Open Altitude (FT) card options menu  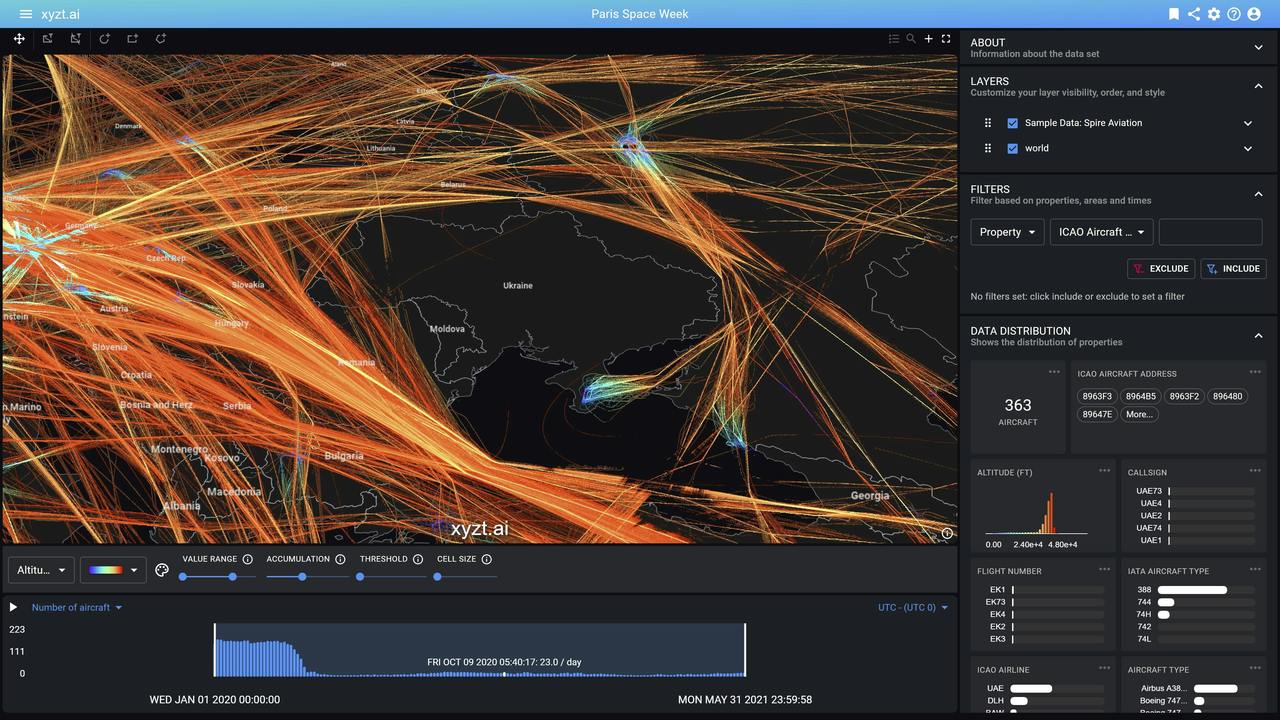pos(1105,471)
